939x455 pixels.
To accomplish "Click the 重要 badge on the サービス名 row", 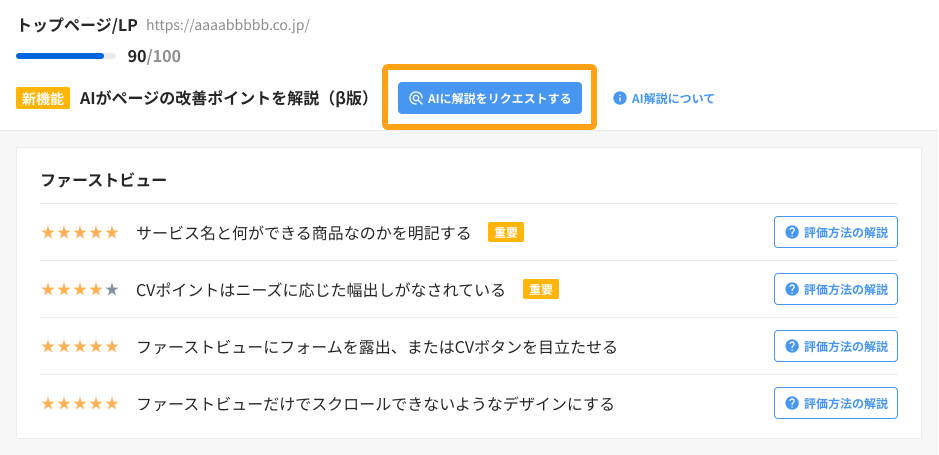I will [x=506, y=232].
